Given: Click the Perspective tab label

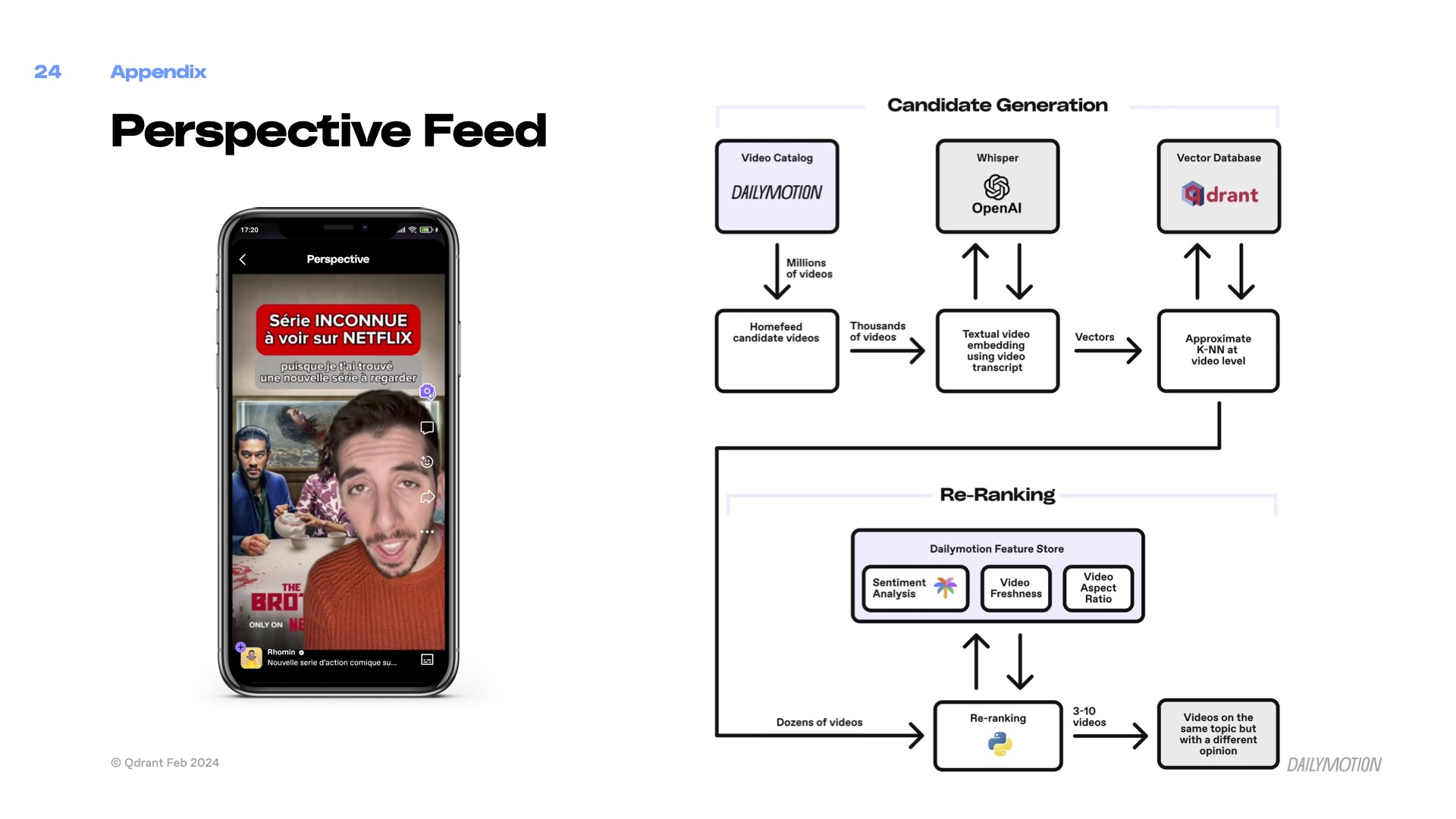Looking at the screenshot, I should (338, 258).
